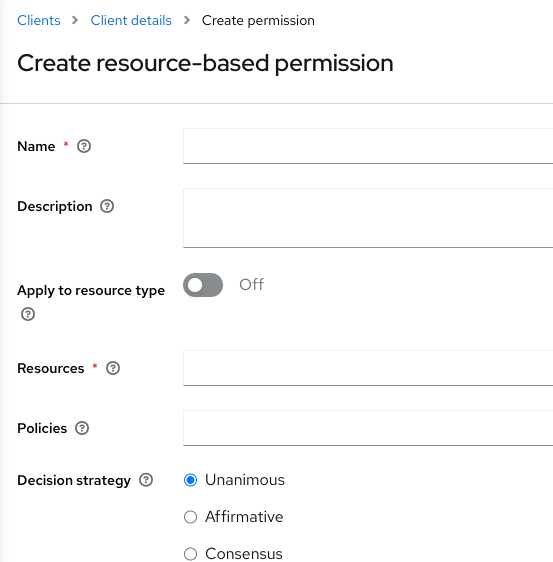Select the Unanimous decision strategy
Viewport: 553px width, 562px height.
coord(190,480)
